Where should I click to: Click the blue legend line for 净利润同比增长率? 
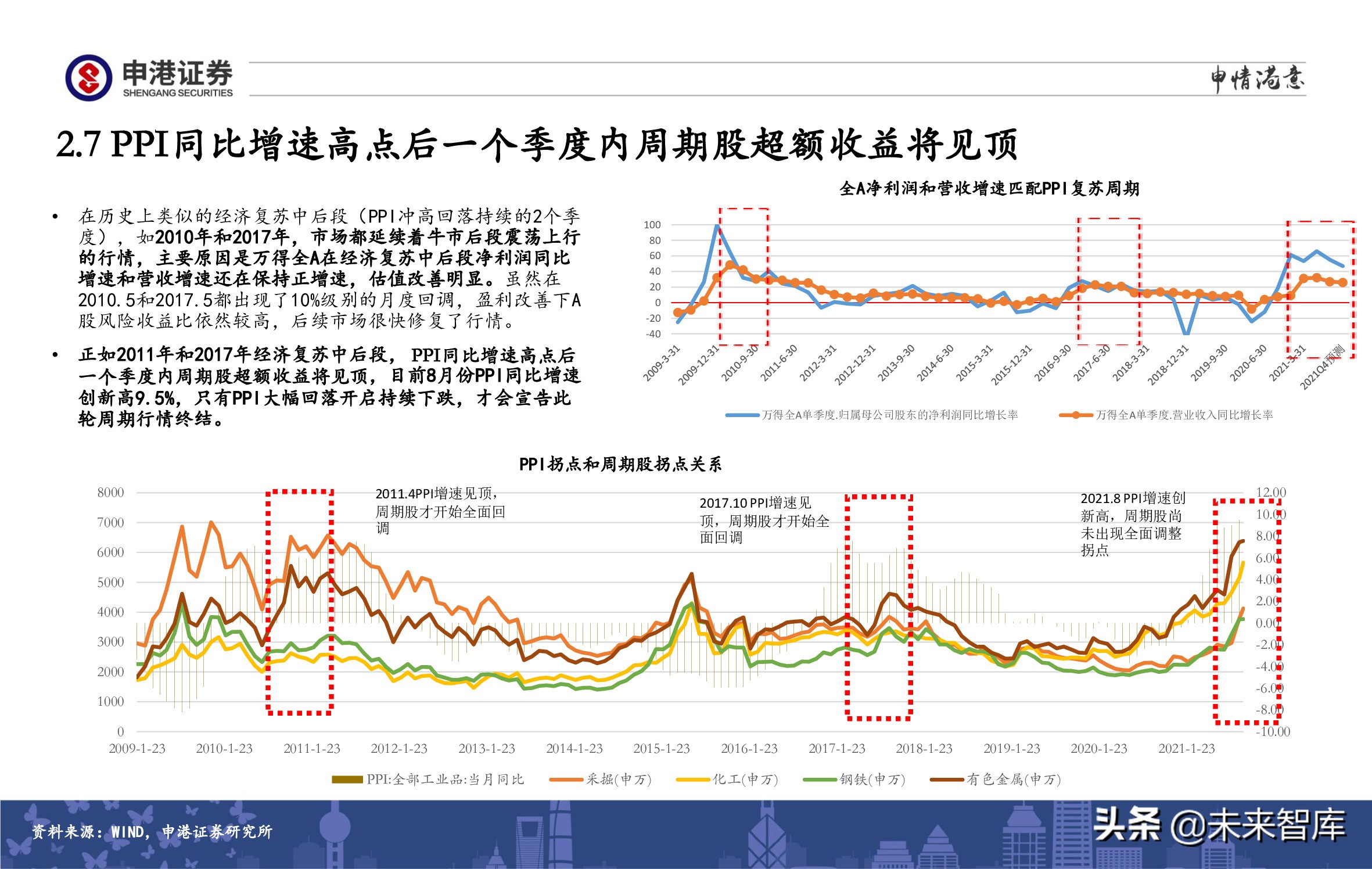742,415
